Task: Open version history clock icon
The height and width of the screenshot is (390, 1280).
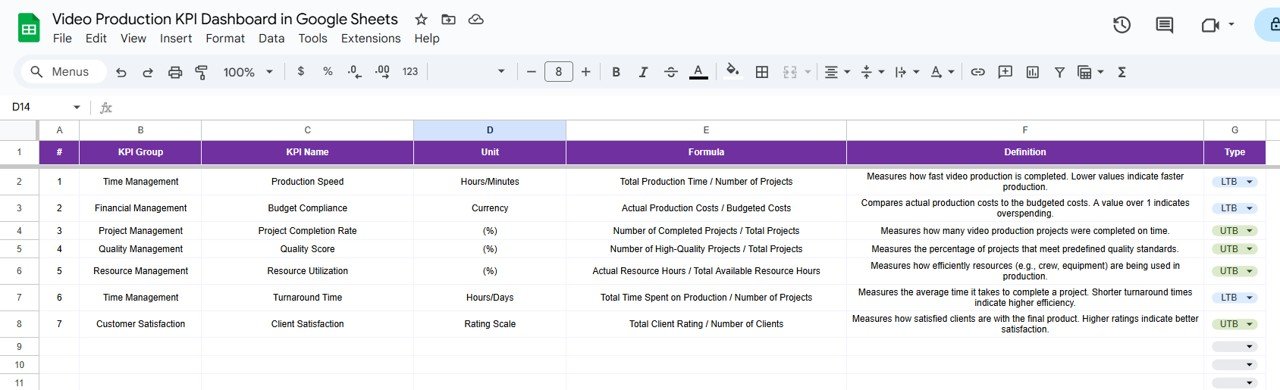Action: (x=1122, y=25)
